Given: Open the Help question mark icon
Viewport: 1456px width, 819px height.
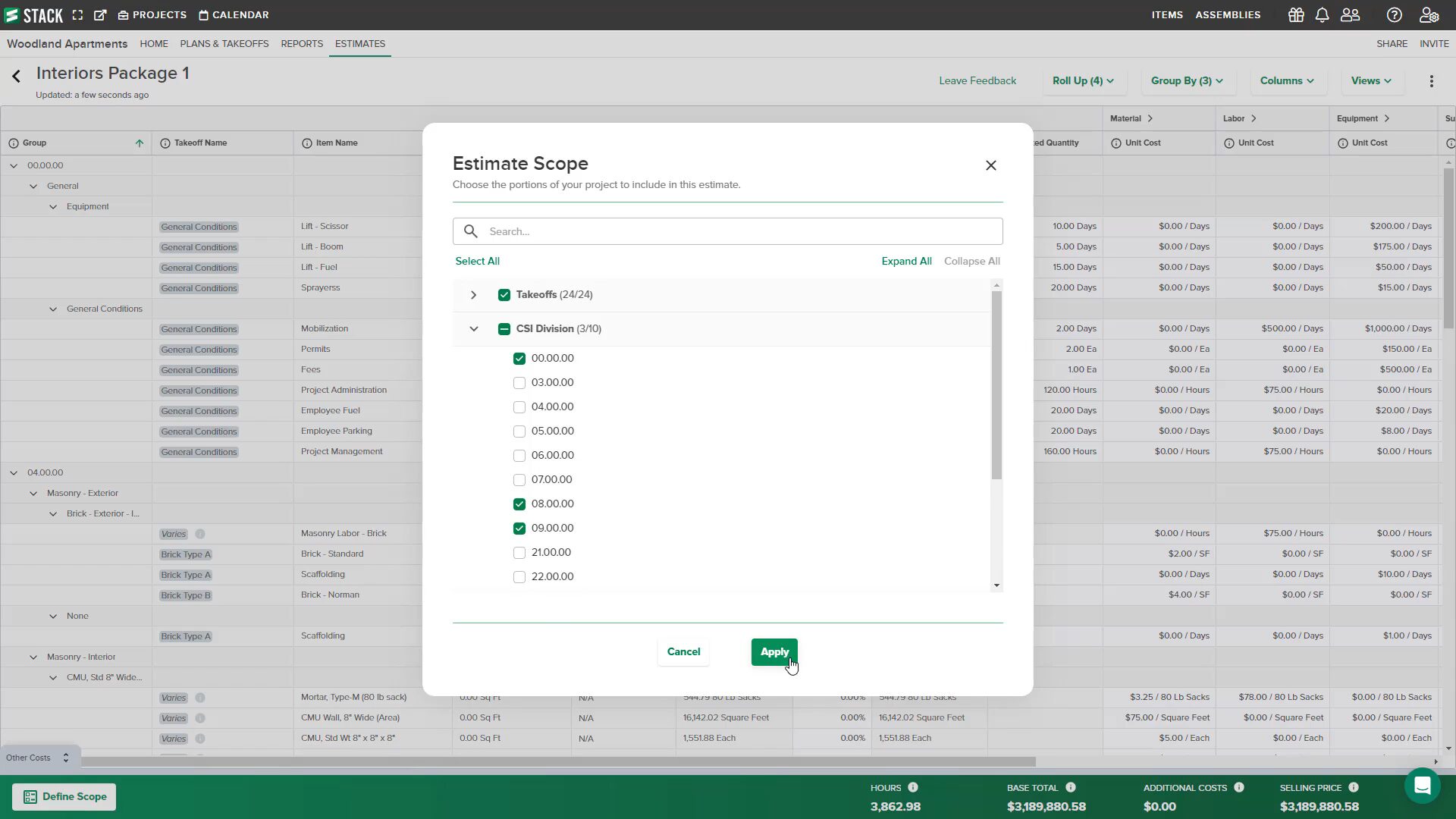Looking at the screenshot, I should click(1395, 14).
